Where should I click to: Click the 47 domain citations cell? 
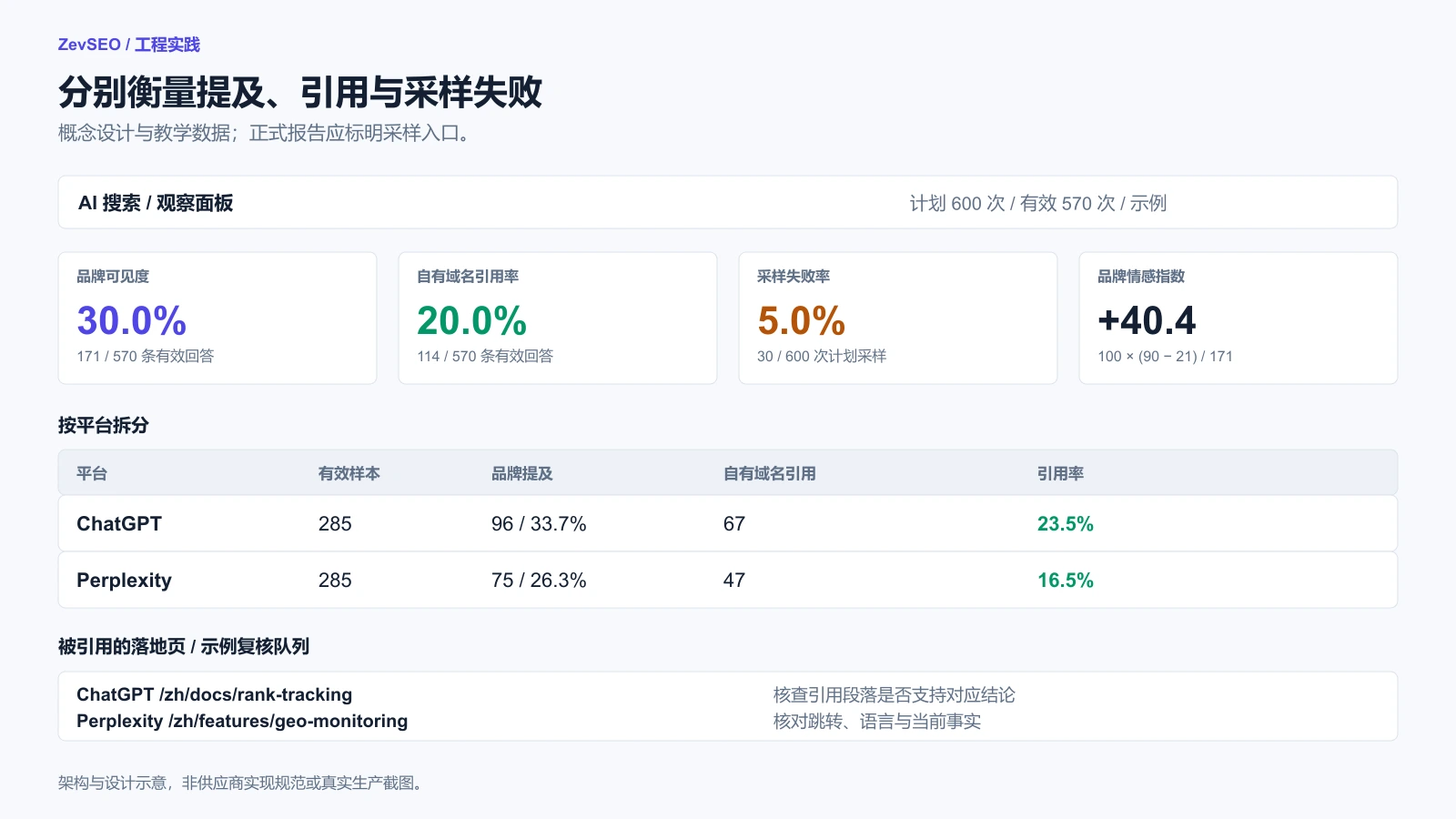[x=734, y=580]
